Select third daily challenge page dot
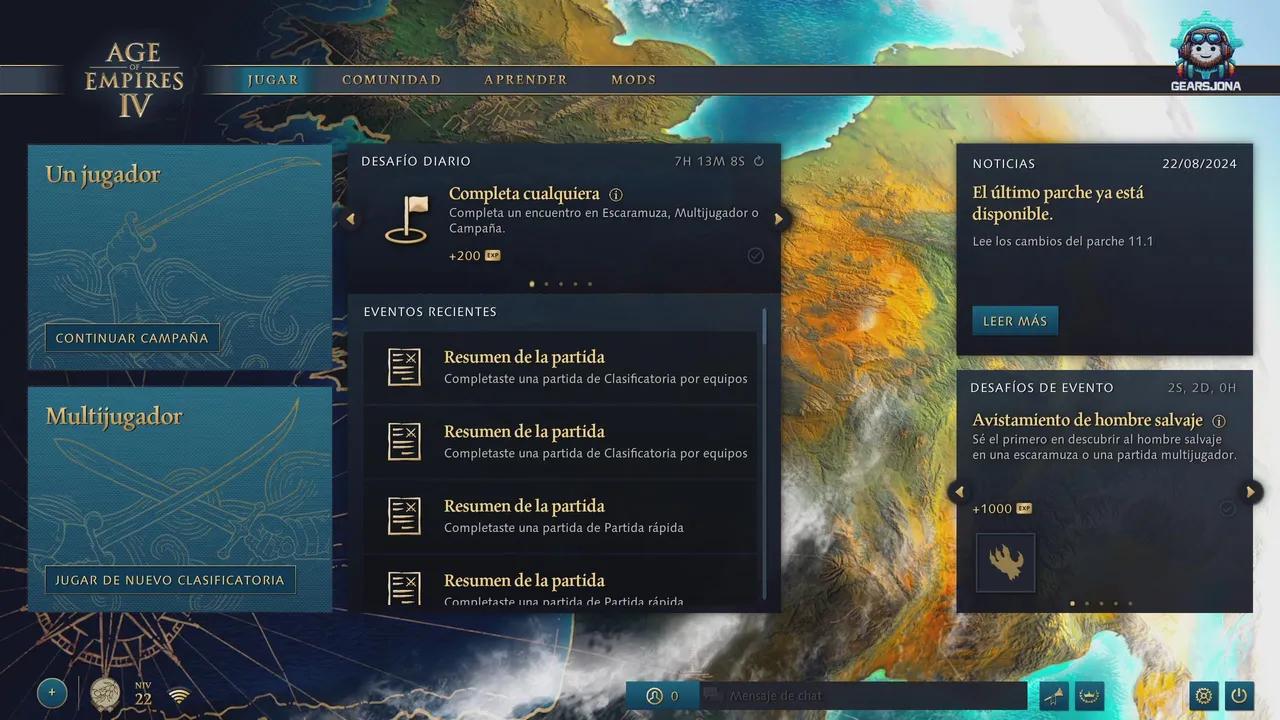The image size is (1280, 720). (x=561, y=284)
